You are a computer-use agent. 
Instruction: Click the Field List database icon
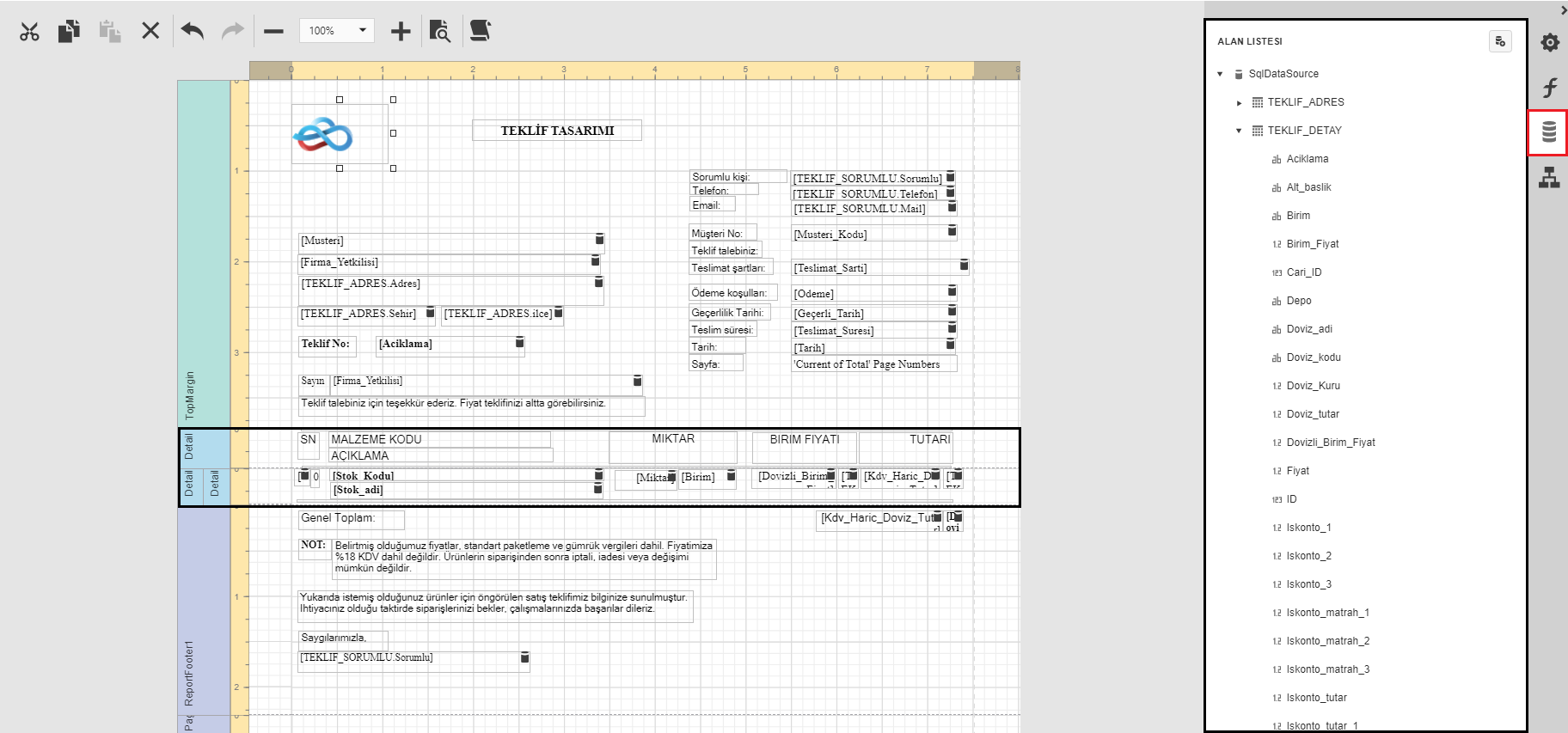(x=1549, y=132)
